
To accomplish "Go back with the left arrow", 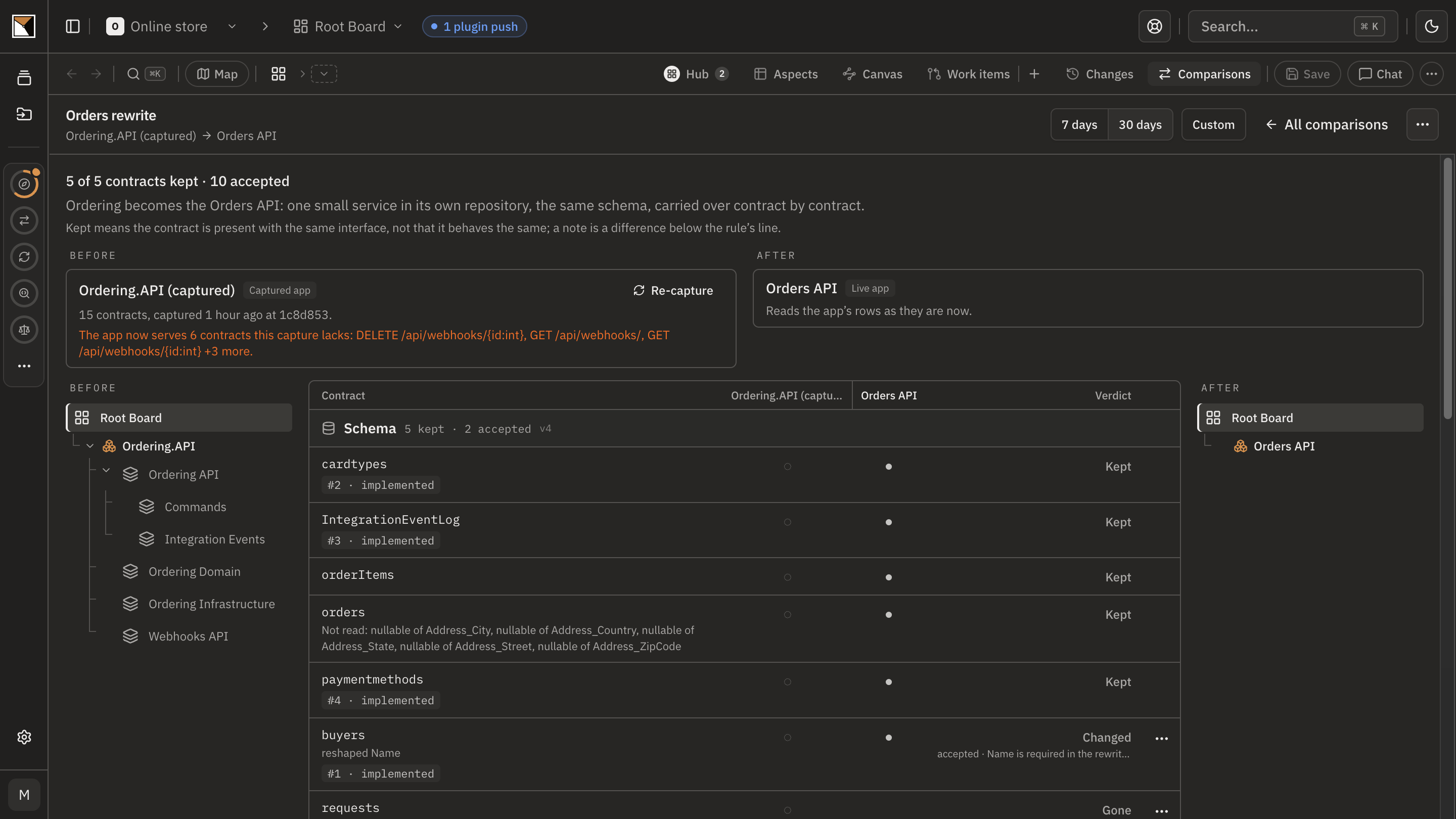I will click(72, 74).
